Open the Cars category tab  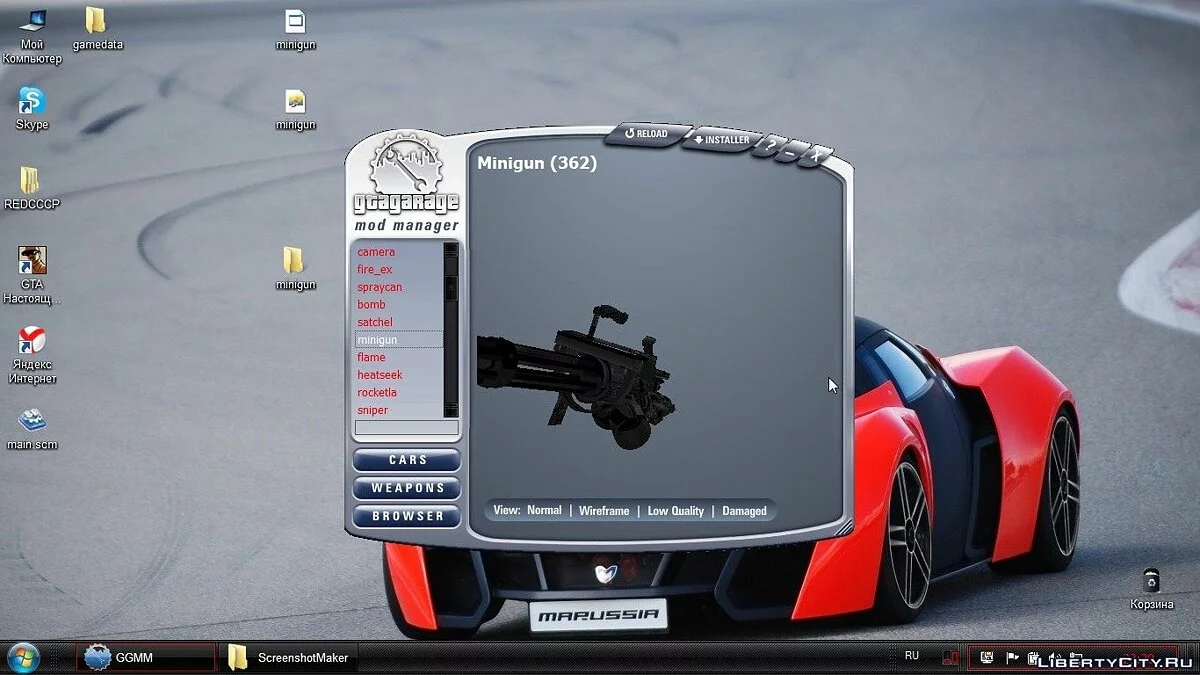[x=407, y=460]
